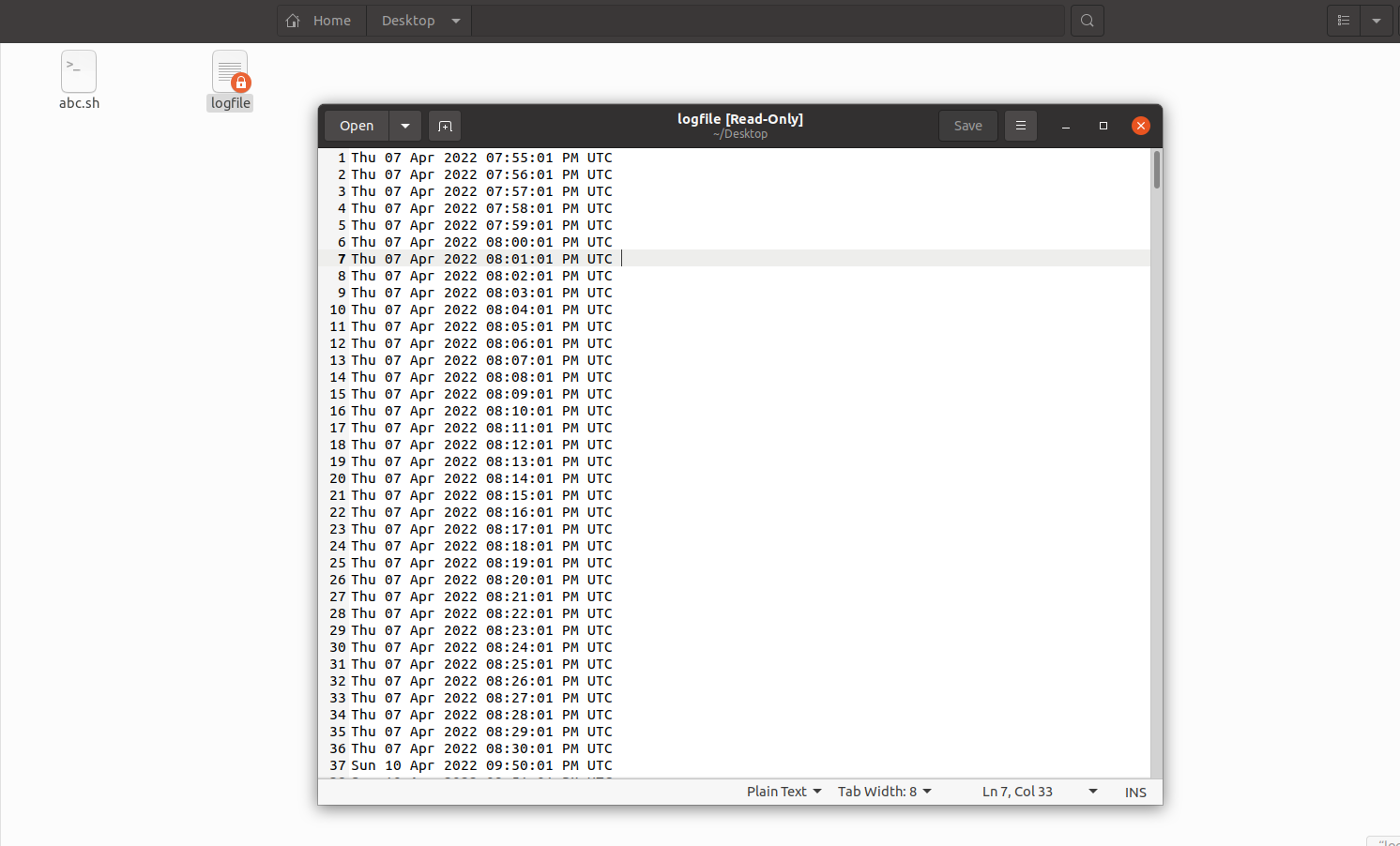Viewport: 1400px width, 846px height.
Task: Expand the recent files arrow beside Open
Action: point(405,126)
